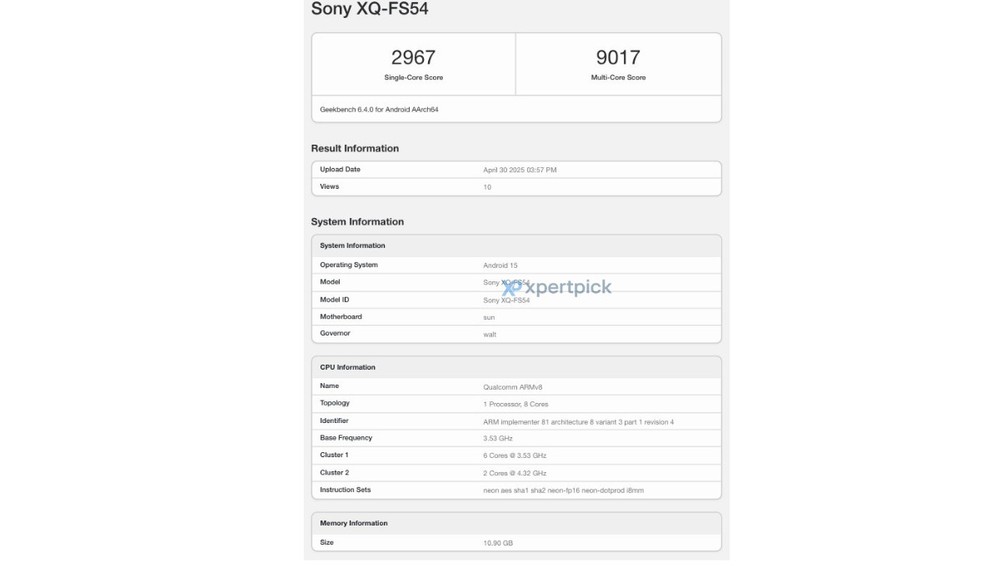Click the Model row label
1000x567 pixels.
[330, 282]
